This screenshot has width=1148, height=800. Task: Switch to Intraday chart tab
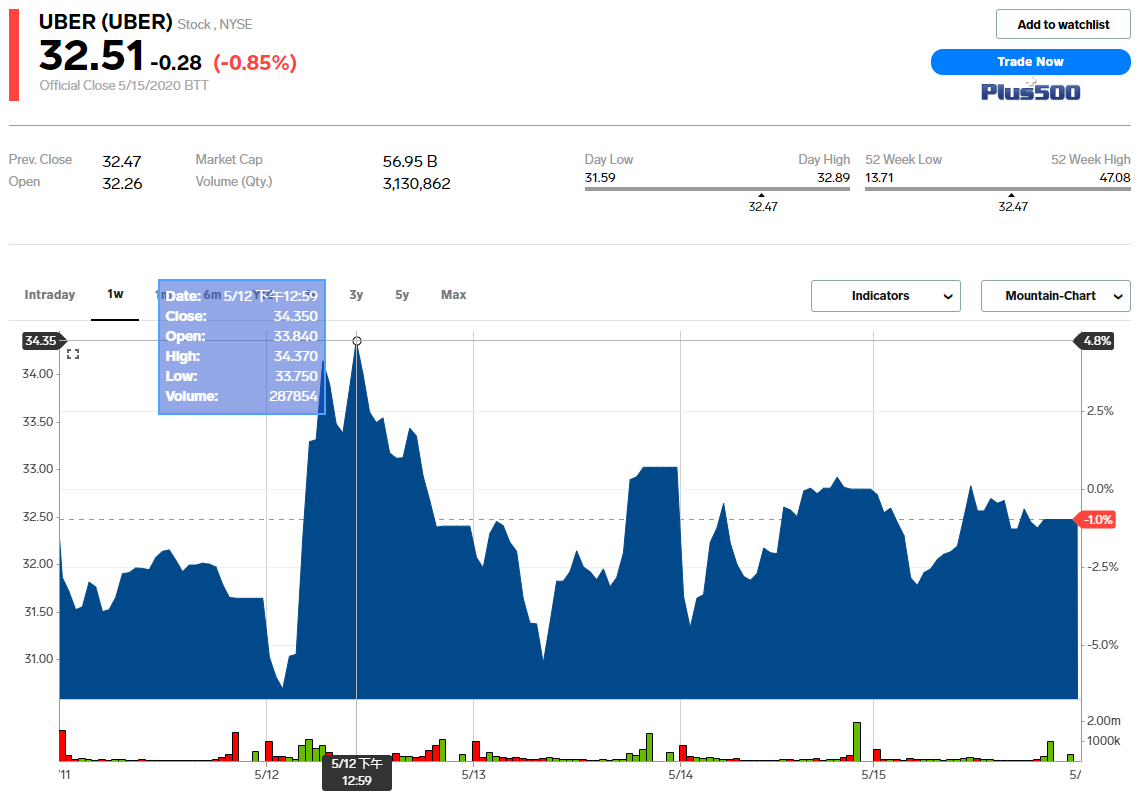(x=50, y=295)
